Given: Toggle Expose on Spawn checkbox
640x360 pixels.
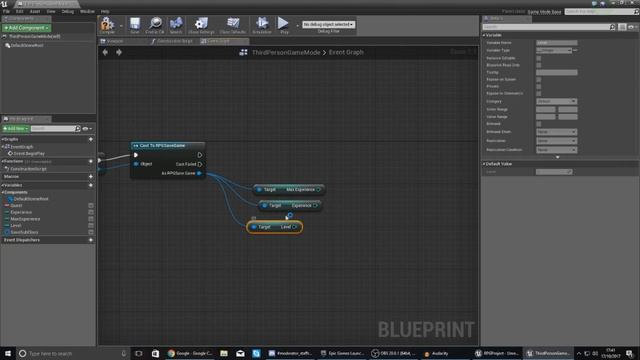Looking at the screenshot, I should (x=539, y=79).
